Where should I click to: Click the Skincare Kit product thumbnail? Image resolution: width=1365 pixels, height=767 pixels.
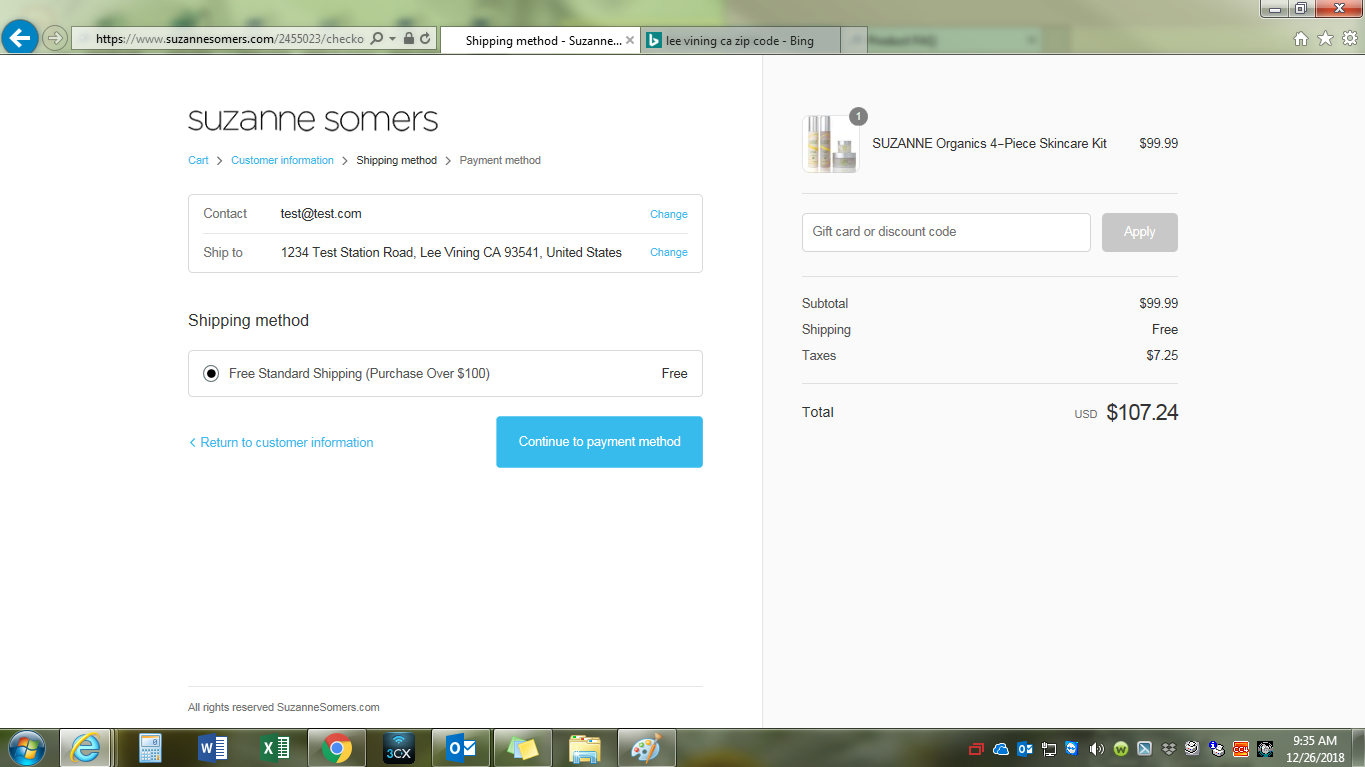click(x=830, y=144)
